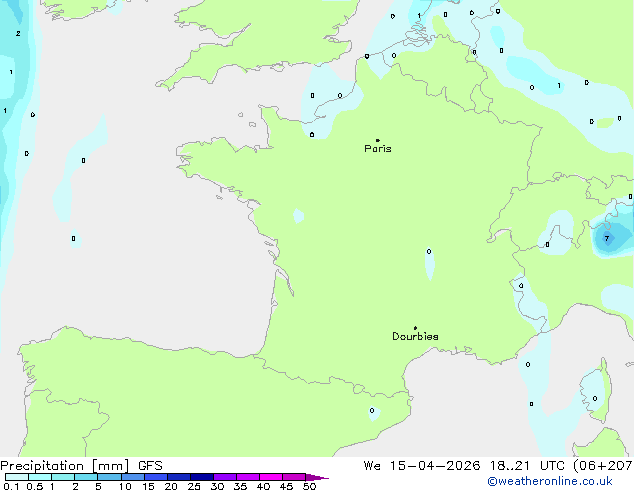Select the 'Precipitation [mm]' title text

coord(65,466)
